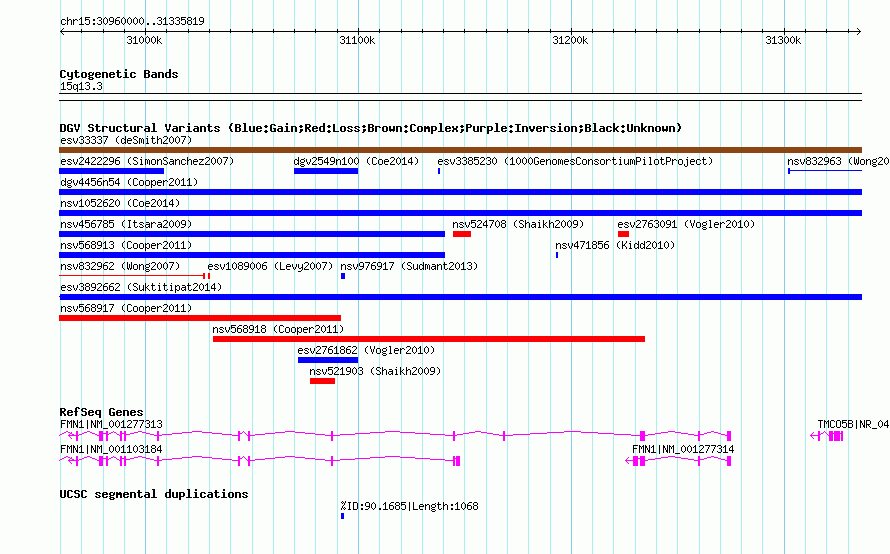The height and width of the screenshot is (554, 890).
Task: Click the nsv568913 (Cooper2011) blue bar
Action: tap(252, 255)
